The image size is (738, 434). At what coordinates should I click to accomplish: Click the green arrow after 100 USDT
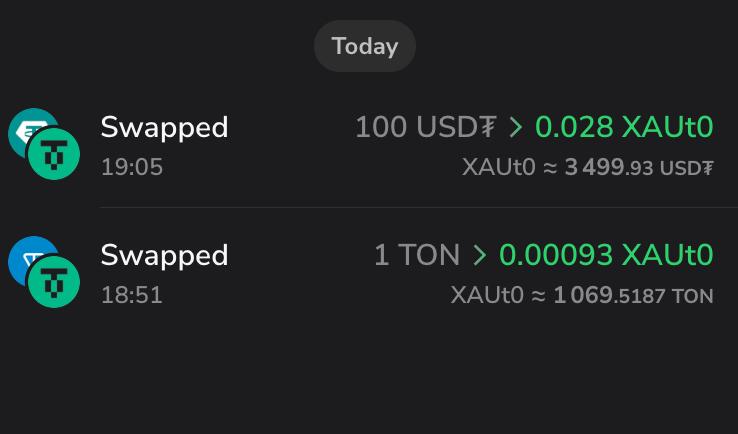[516, 127]
